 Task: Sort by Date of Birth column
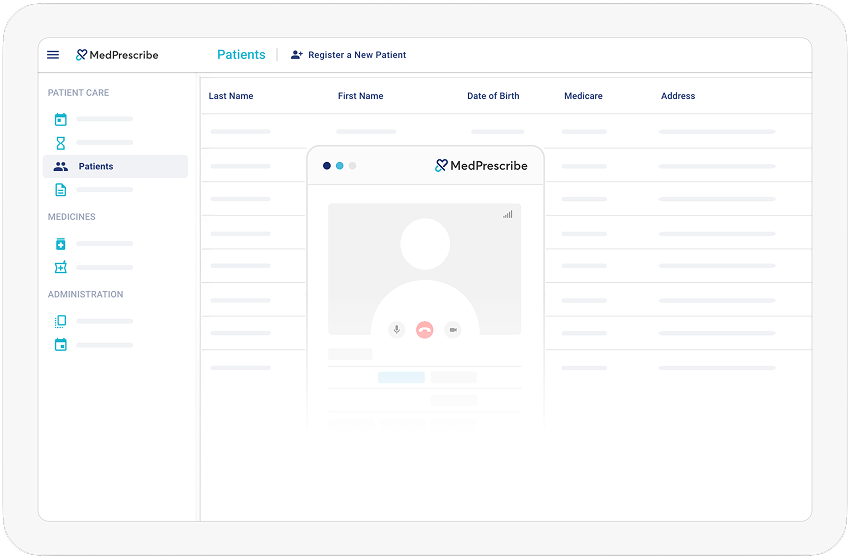click(493, 96)
